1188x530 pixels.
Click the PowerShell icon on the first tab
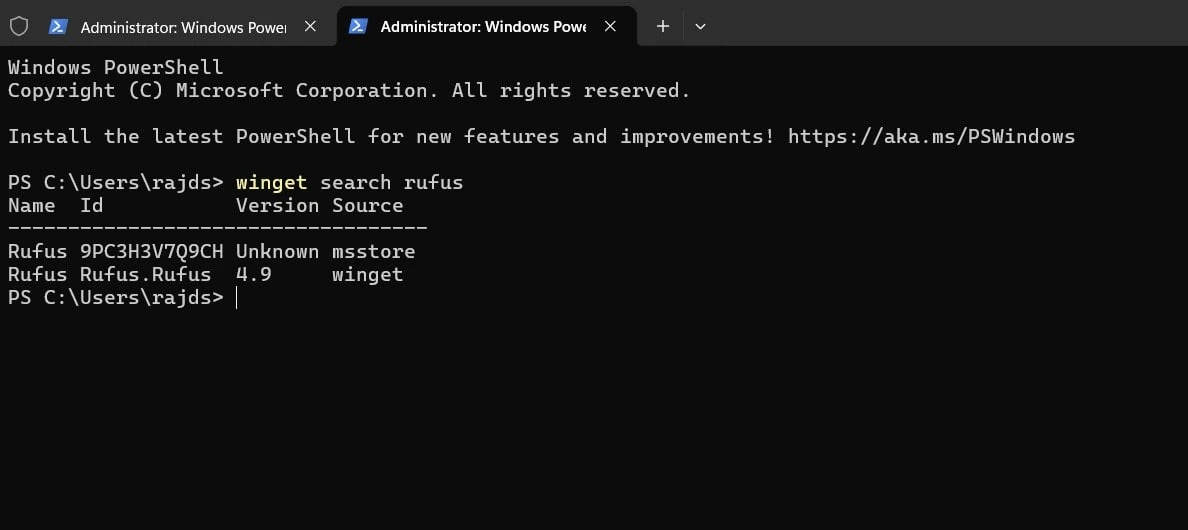pyautogui.click(x=58, y=26)
